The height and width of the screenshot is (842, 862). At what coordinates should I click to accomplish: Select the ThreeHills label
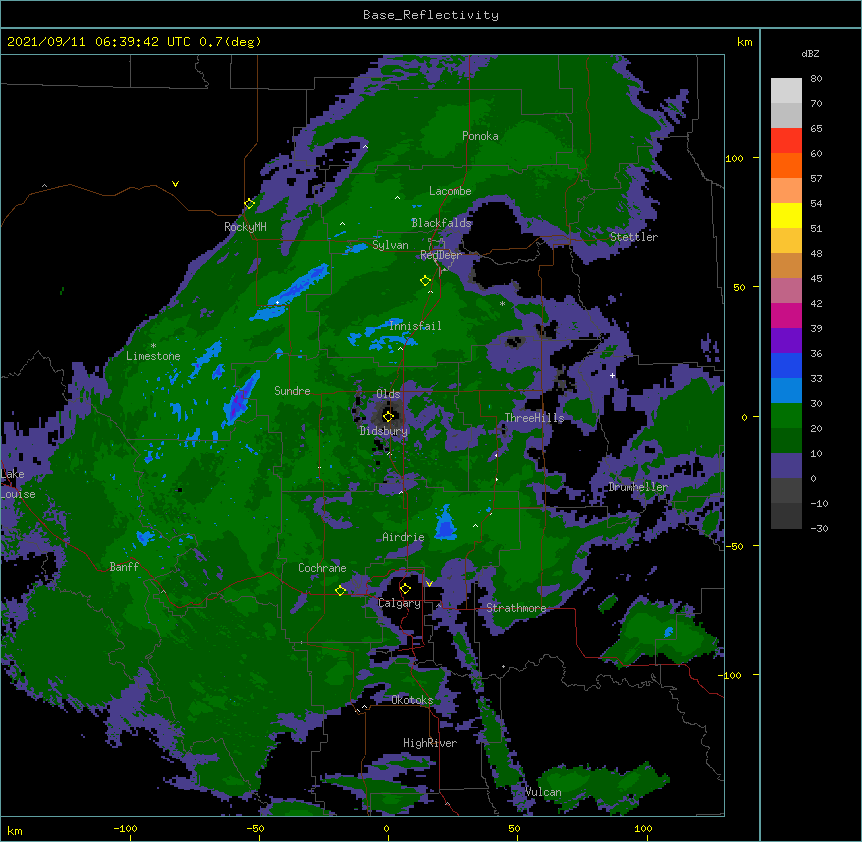click(534, 418)
